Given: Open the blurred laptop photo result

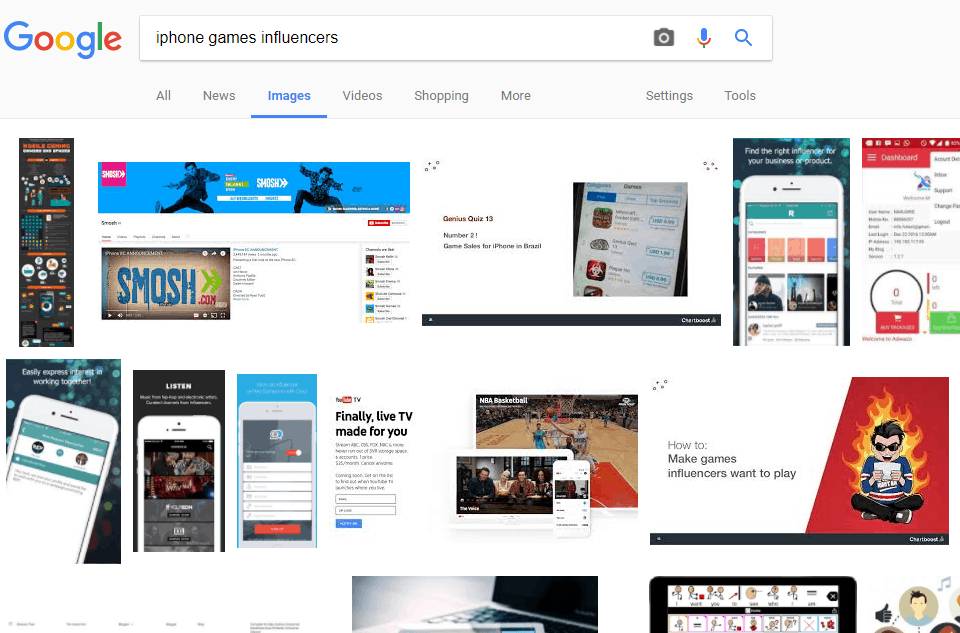Looking at the screenshot, I should coord(474,604).
